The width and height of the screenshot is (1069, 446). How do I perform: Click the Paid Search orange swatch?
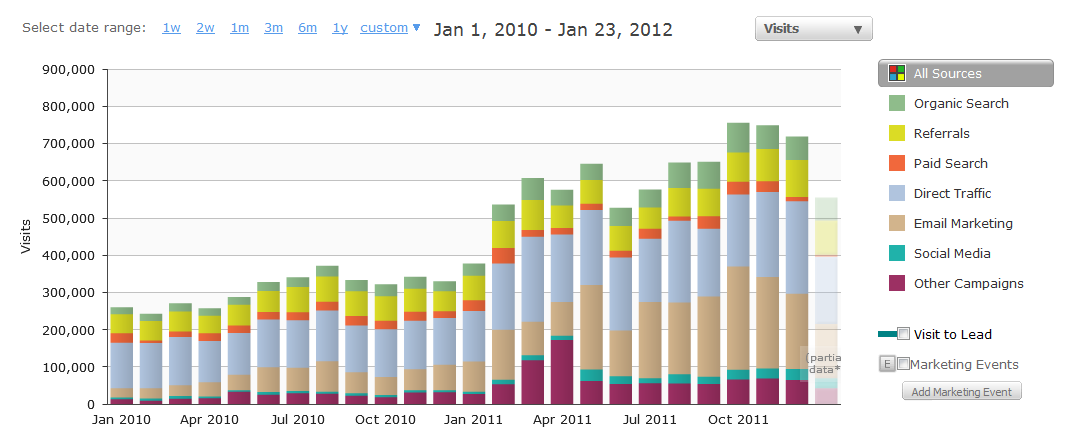897,164
